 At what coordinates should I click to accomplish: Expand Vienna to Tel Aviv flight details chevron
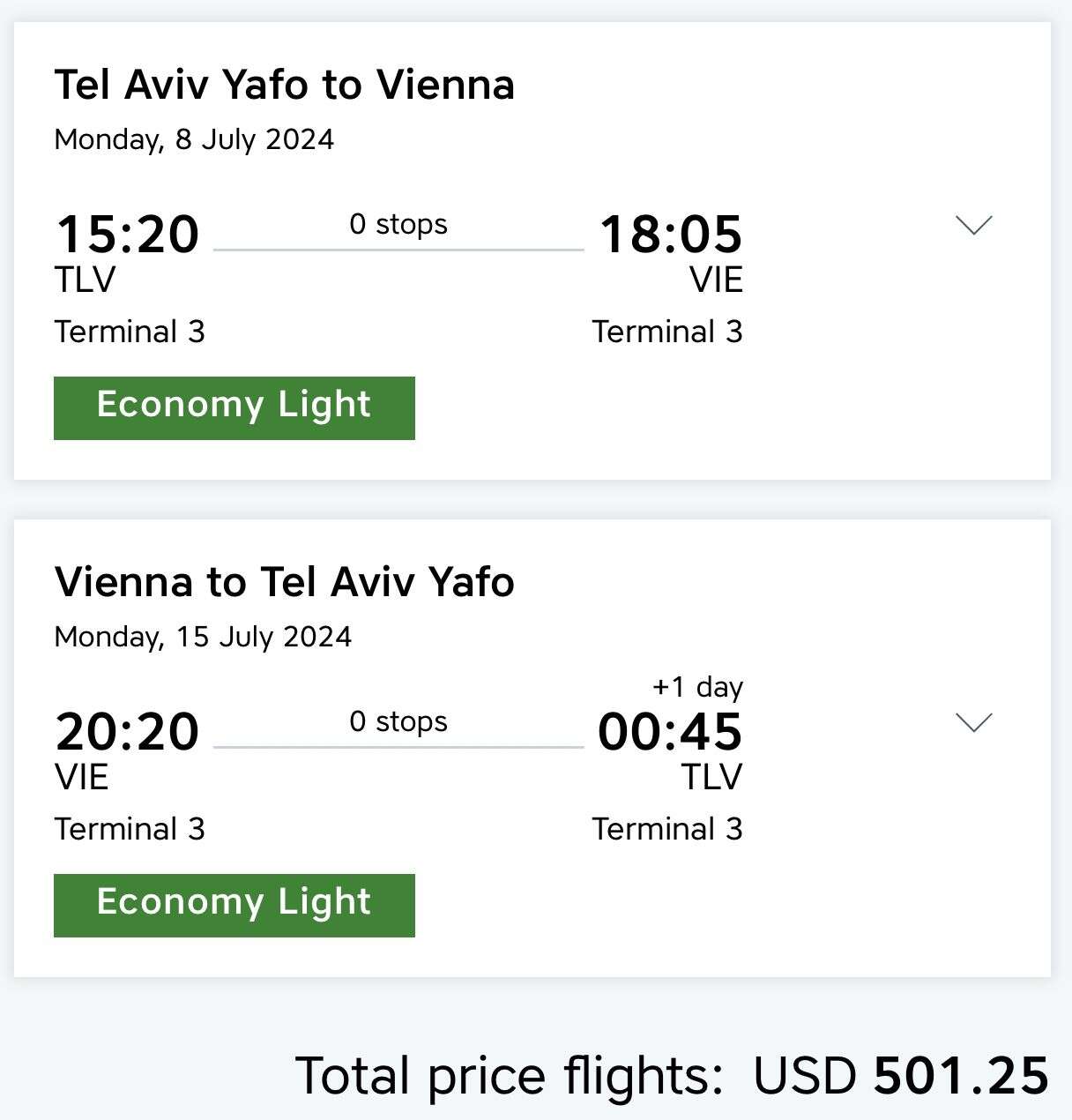click(x=973, y=723)
